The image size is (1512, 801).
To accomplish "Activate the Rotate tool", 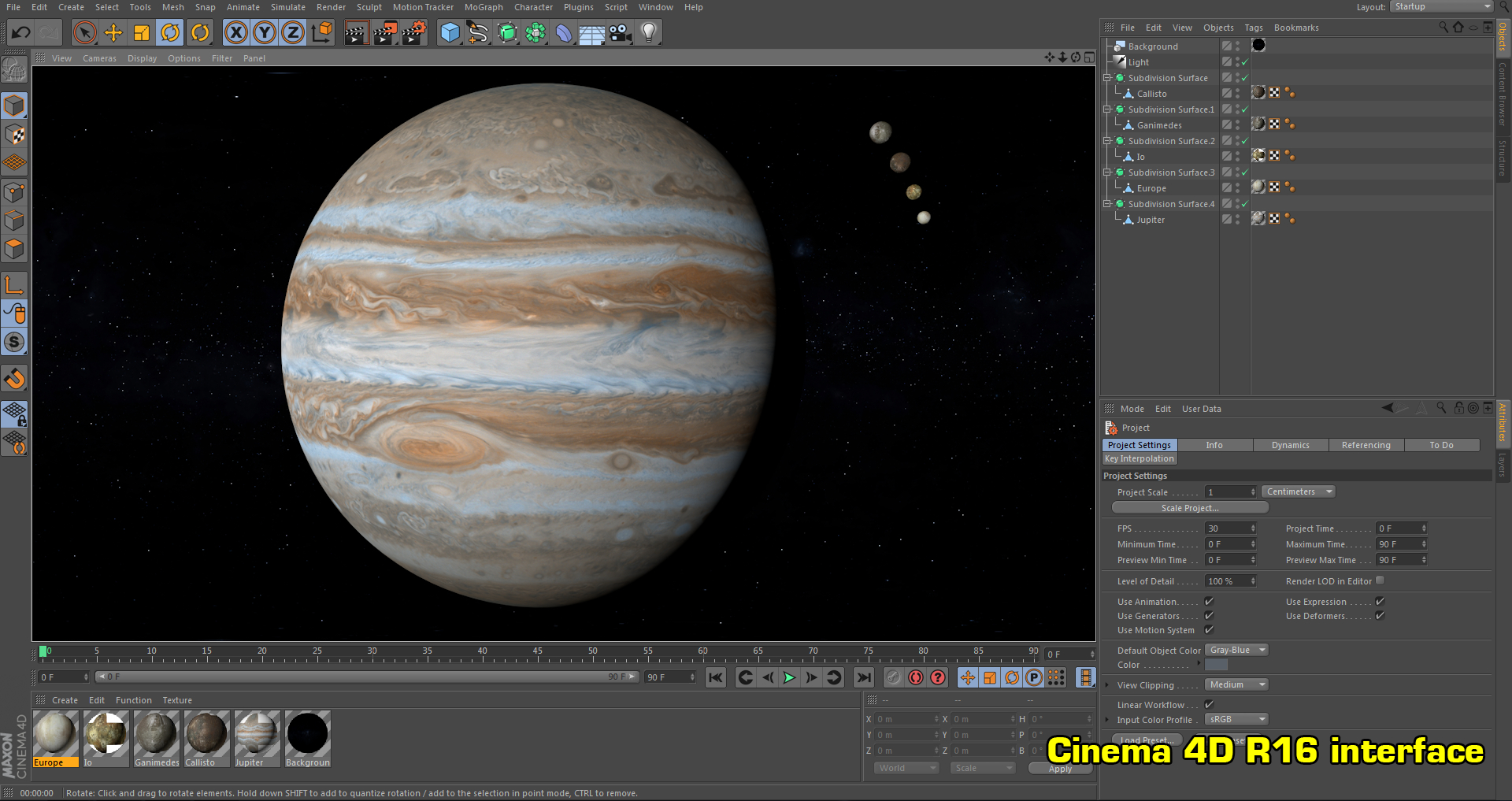I will pos(170,32).
